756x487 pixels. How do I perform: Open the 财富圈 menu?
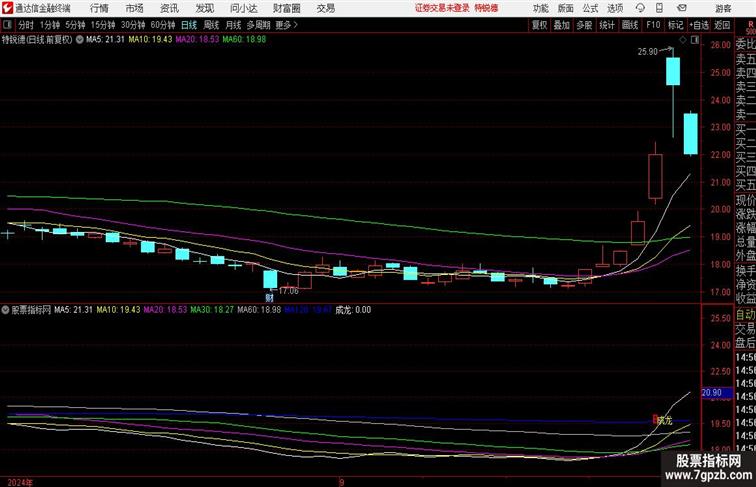coord(286,8)
